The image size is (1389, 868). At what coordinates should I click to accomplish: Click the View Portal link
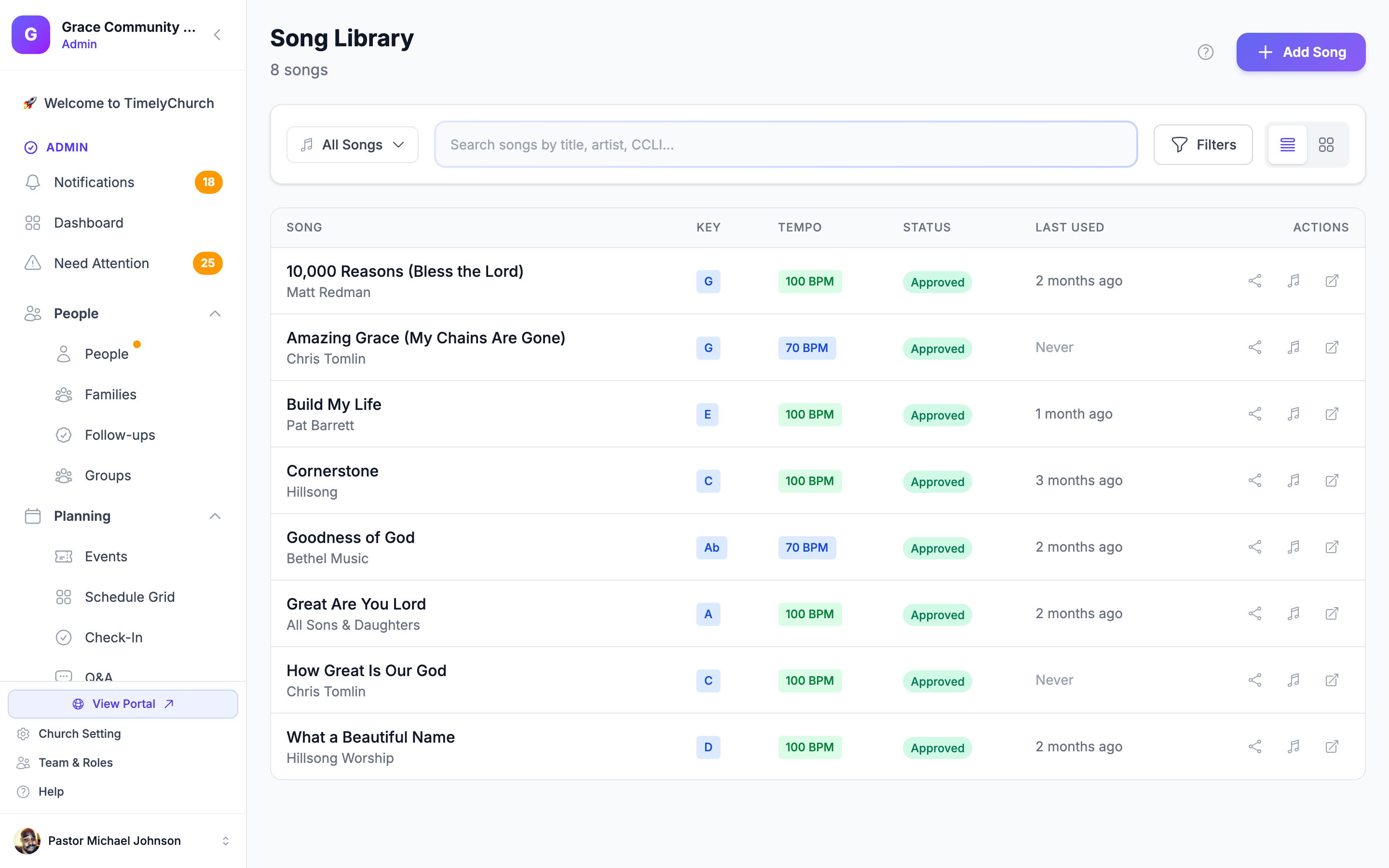123,704
